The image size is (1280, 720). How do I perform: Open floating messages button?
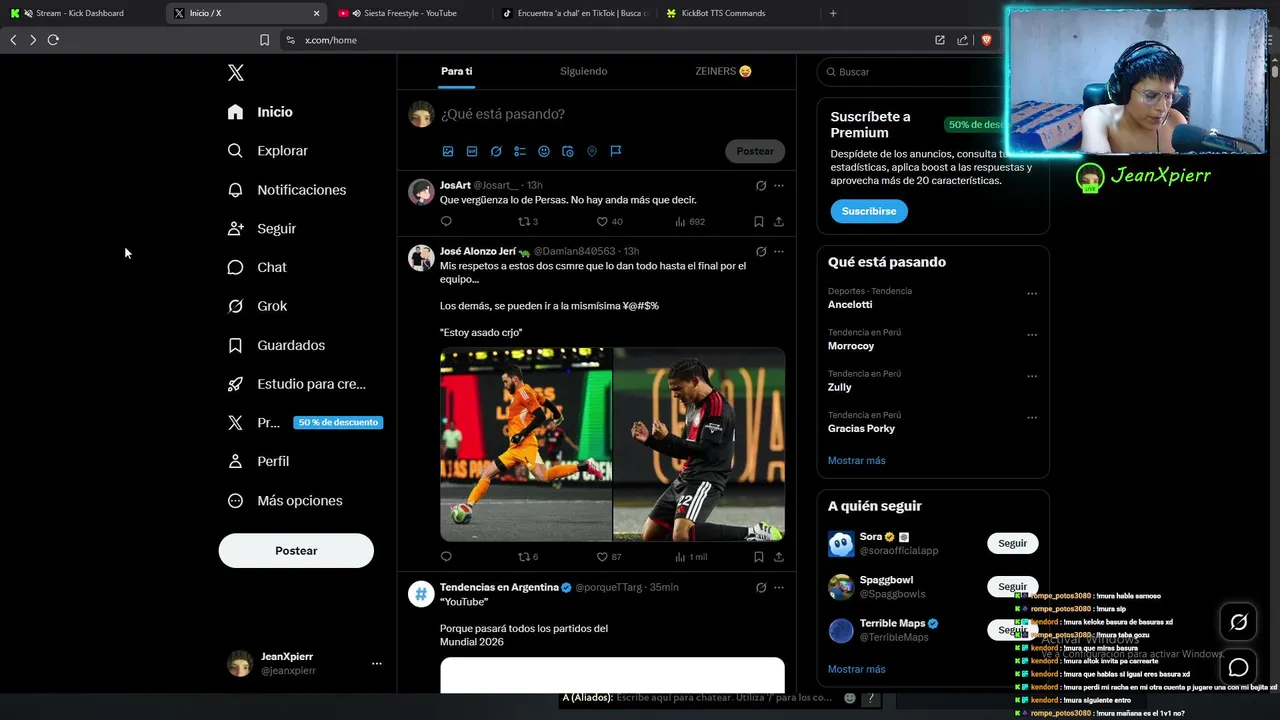tap(1238, 667)
